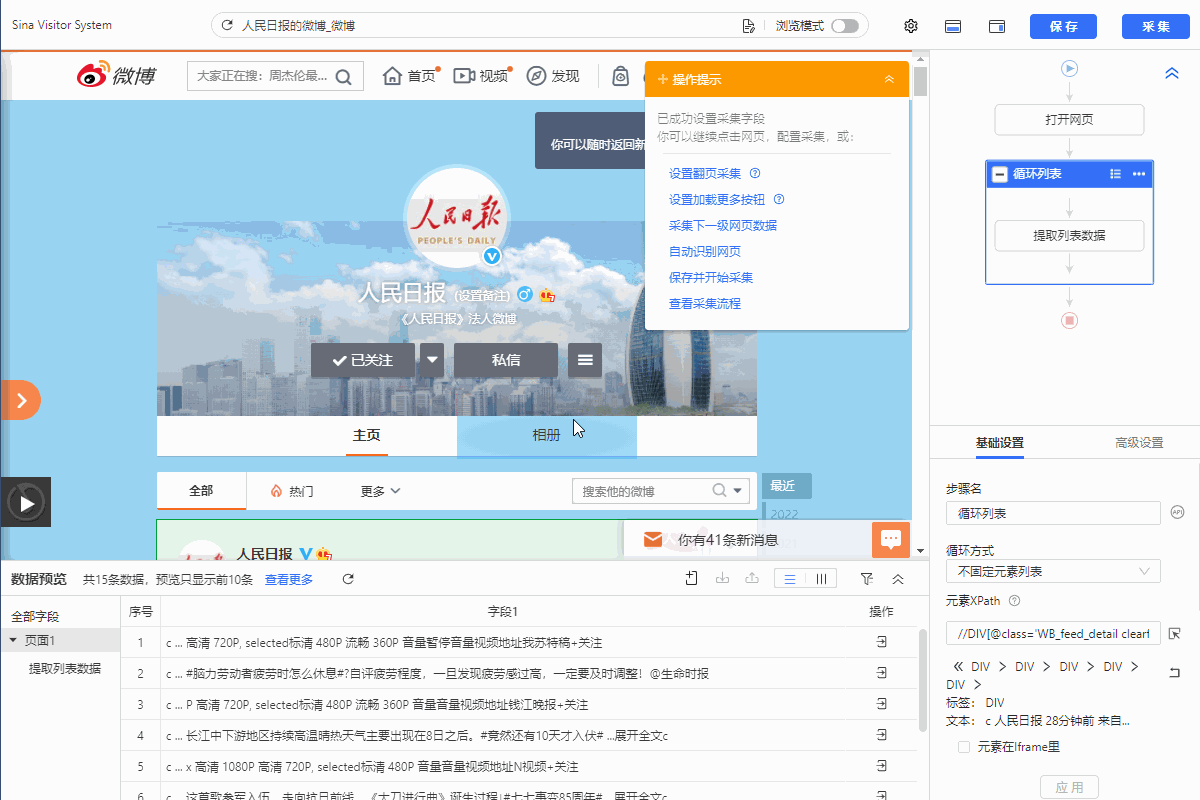Click the page note icon beside 浏览模式

pyautogui.click(x=749, y=26)
